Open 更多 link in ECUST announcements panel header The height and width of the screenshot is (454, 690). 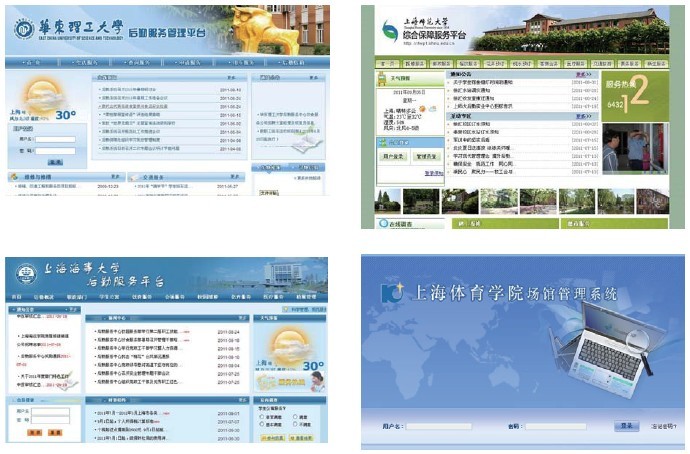point(231,76)
